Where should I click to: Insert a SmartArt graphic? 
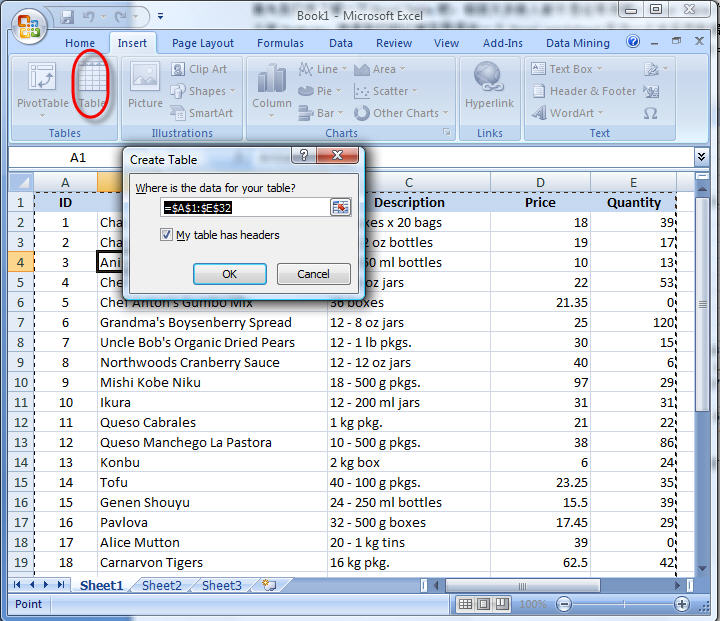click(201, 113)
